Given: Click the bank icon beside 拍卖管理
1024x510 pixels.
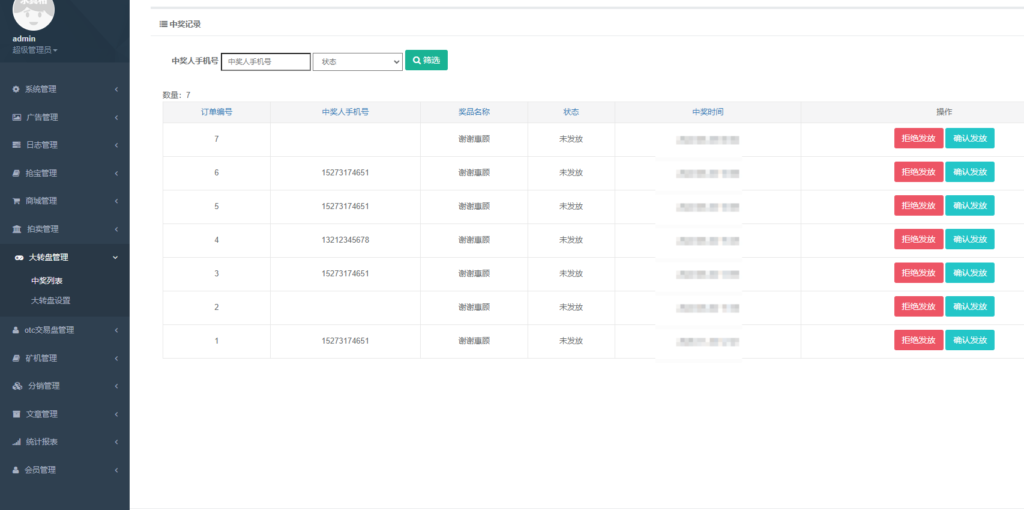Looking at the screenshot, I should tap(16, 229).
